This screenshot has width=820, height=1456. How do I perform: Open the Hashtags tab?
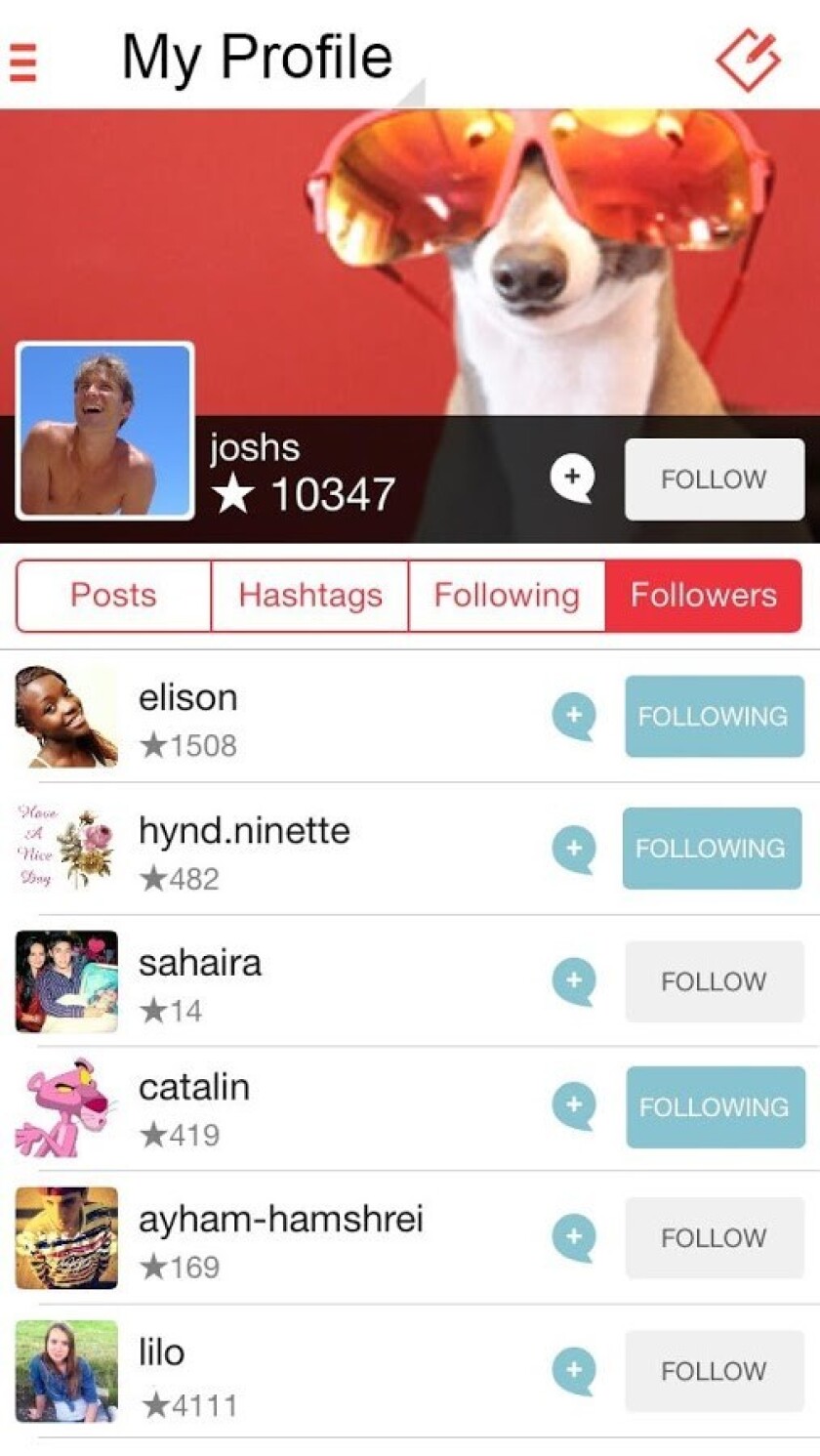point(310,596)
